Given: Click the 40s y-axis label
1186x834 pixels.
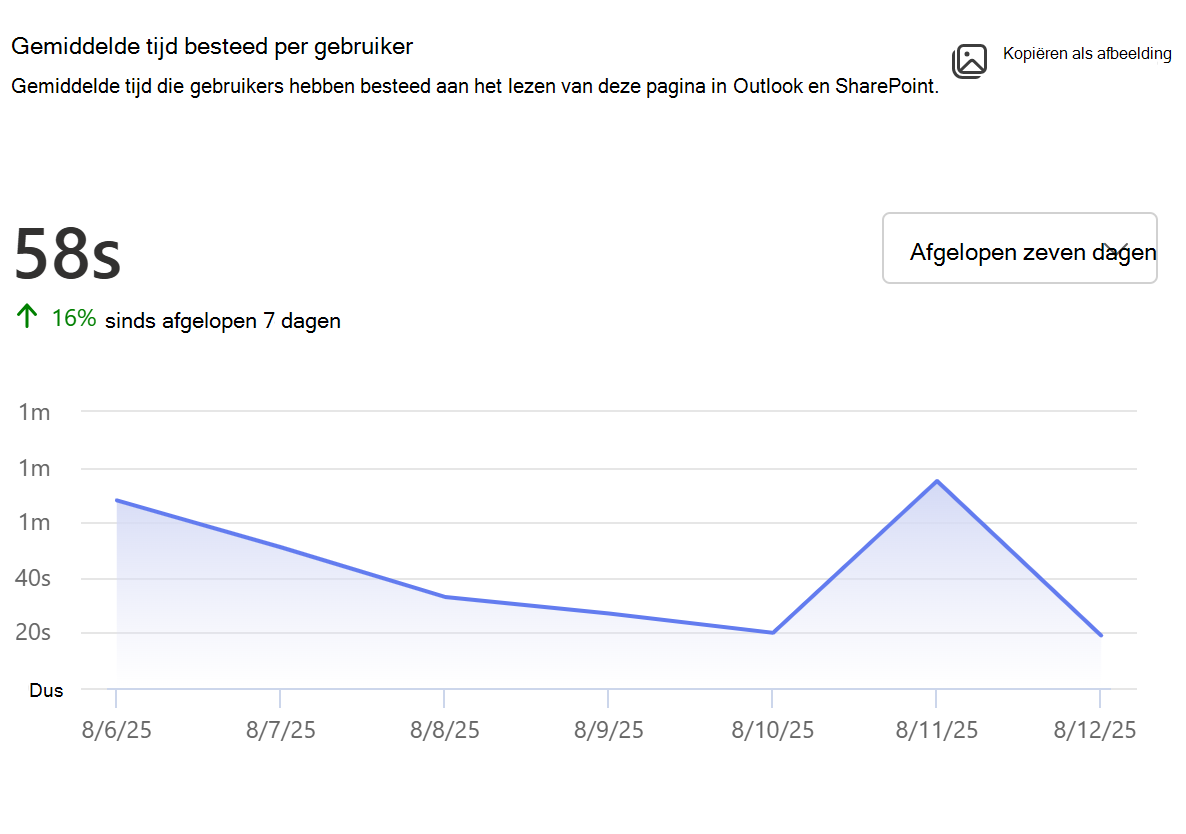Looking at the screenshot, I should (33, 578).
